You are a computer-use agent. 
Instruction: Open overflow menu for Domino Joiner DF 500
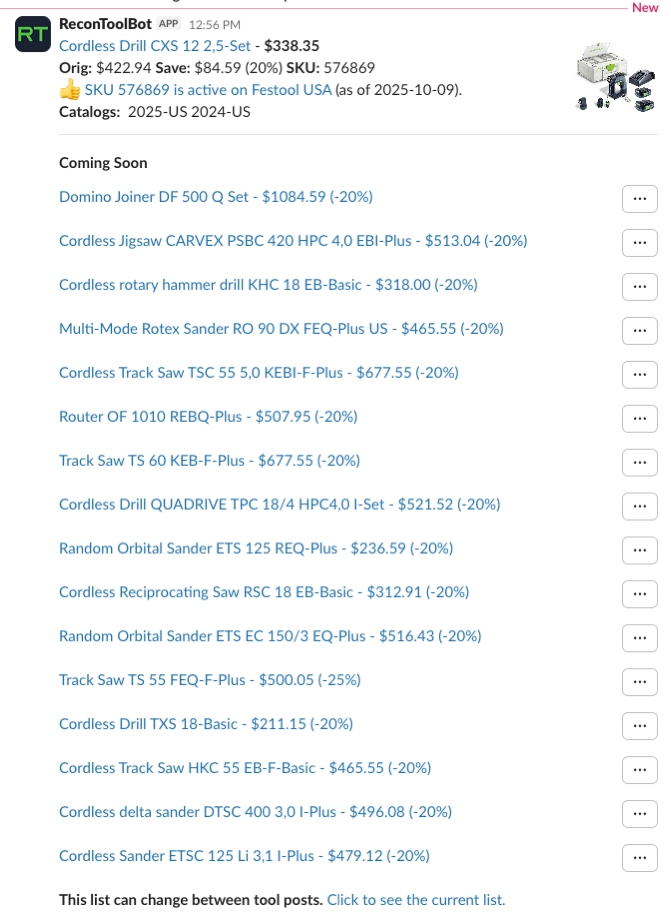[x=639, y=198]
